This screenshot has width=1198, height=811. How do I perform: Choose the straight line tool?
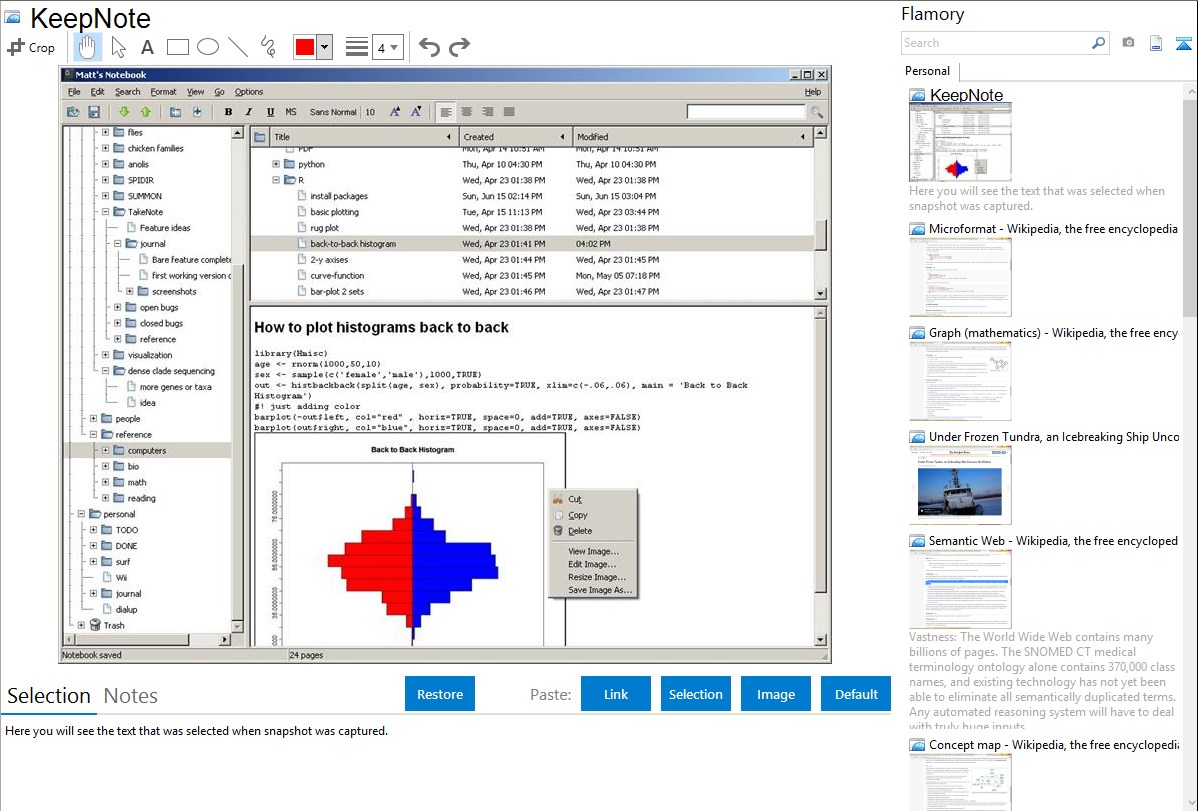point(238,47)
